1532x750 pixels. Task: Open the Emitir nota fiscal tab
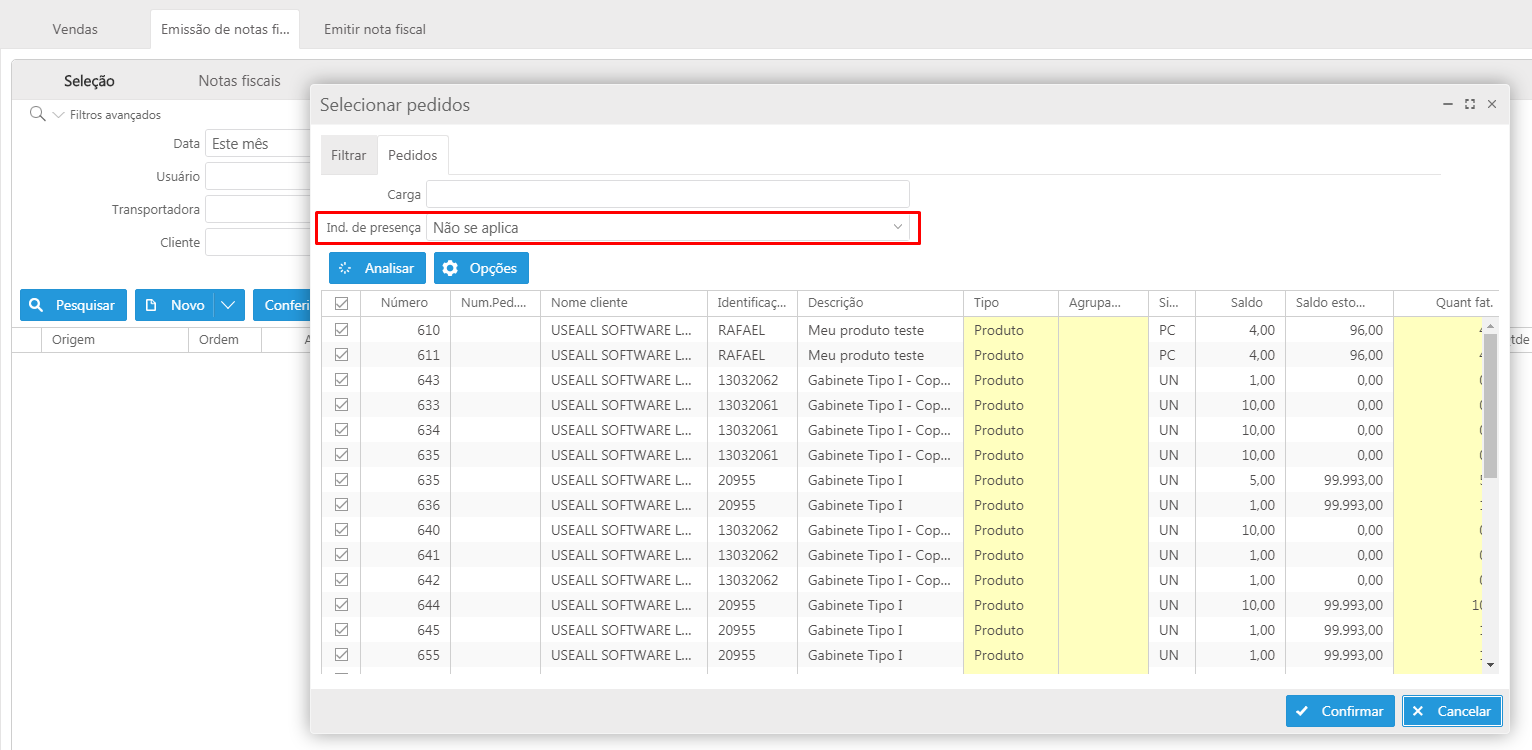point(375,29)
